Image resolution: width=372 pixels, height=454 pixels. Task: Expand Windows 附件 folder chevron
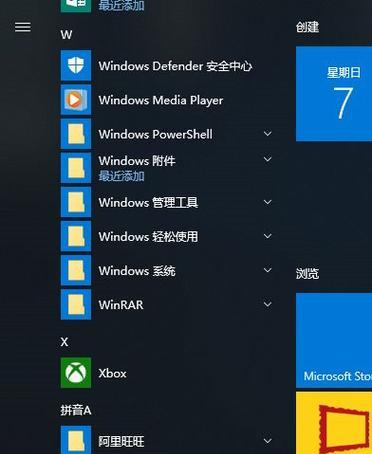pyautogui.click(x=267, y=159)
